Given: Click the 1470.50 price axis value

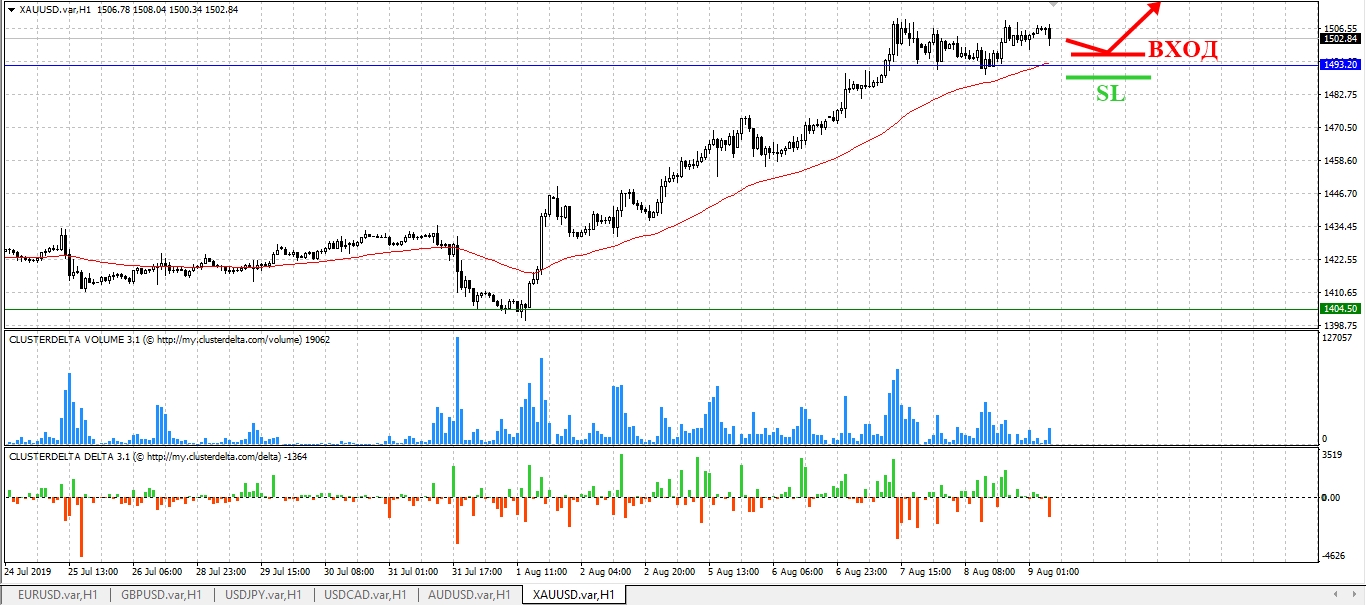Looking at the screenshot, I should coord(1338,128).
